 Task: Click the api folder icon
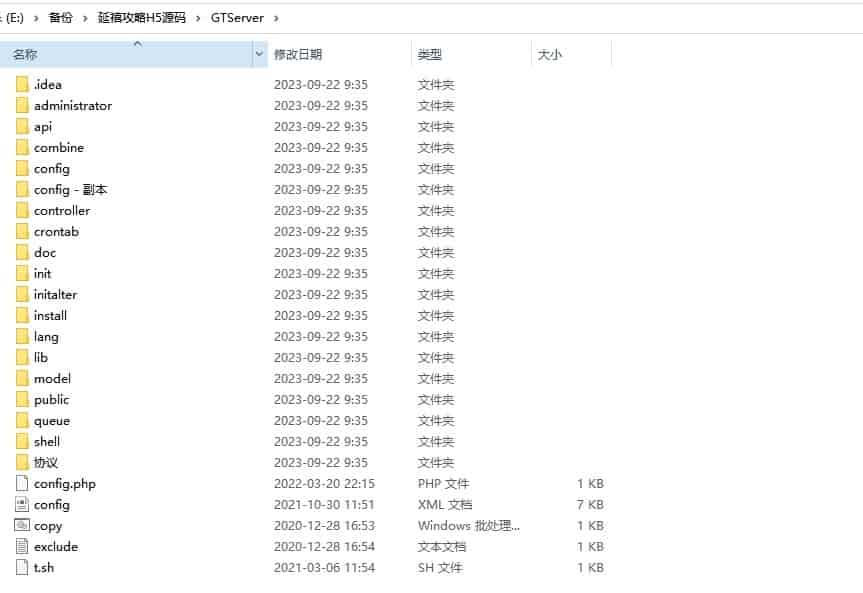[x=22, y=126]
